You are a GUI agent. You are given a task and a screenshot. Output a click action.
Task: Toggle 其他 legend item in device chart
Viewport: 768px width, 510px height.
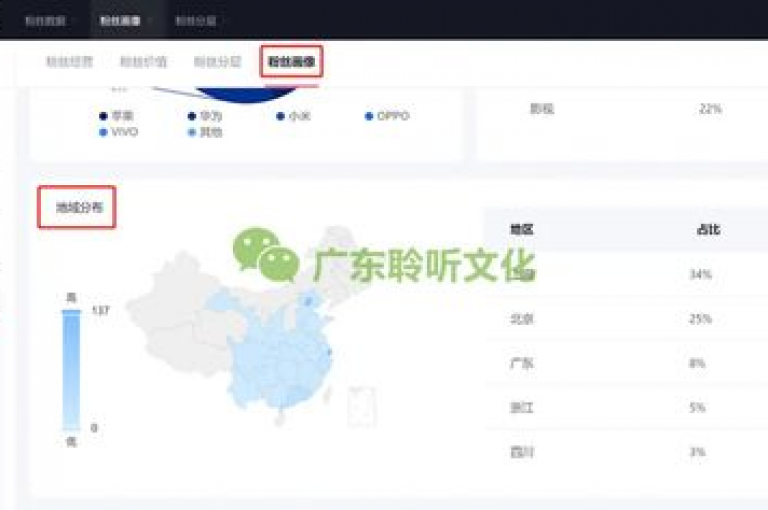coord(205,132)
